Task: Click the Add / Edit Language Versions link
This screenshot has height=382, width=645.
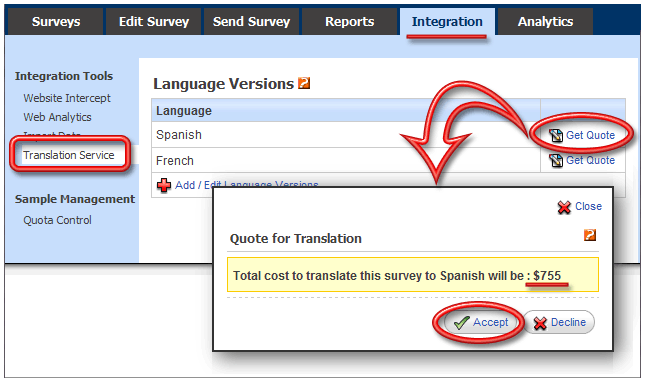Action: (x=247, y=185)
